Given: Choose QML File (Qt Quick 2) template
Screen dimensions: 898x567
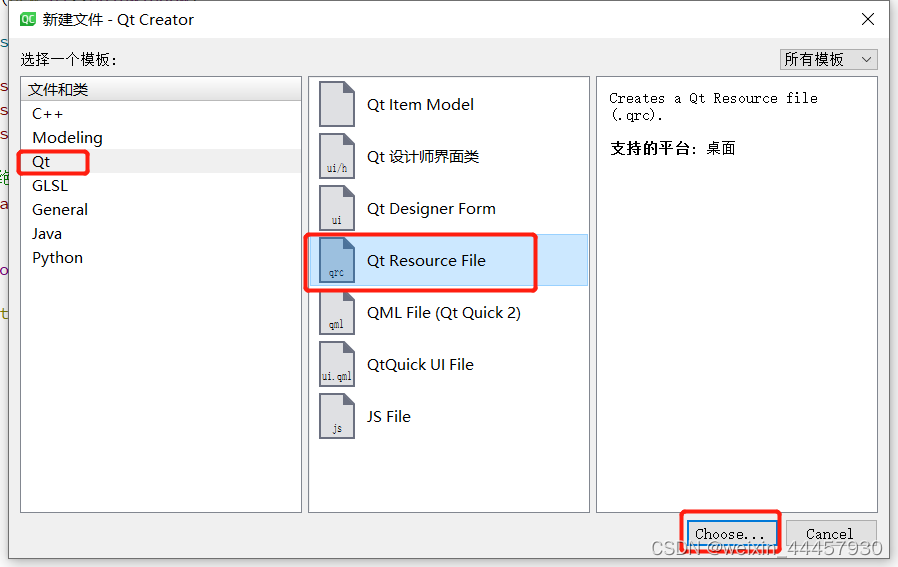Looking at the screenshot, I should (x=448, y=313).
